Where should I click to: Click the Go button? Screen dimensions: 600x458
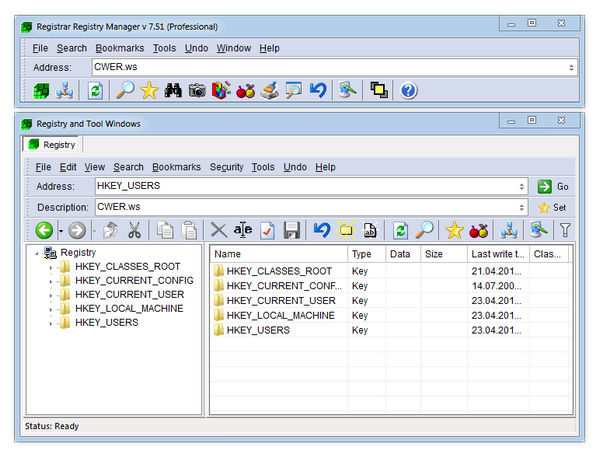[553, 187]
